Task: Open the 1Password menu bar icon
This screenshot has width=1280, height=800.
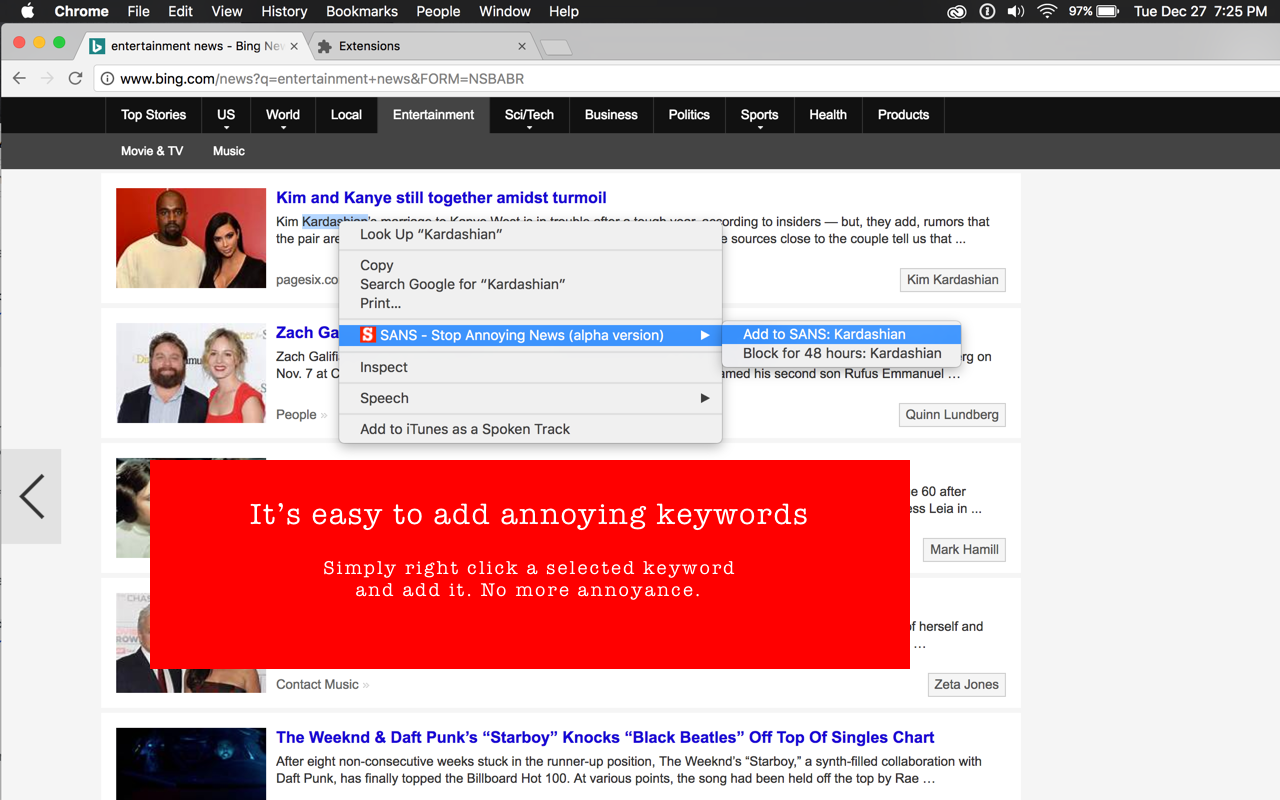Action: pyautogui.click(x=987, y=12)
